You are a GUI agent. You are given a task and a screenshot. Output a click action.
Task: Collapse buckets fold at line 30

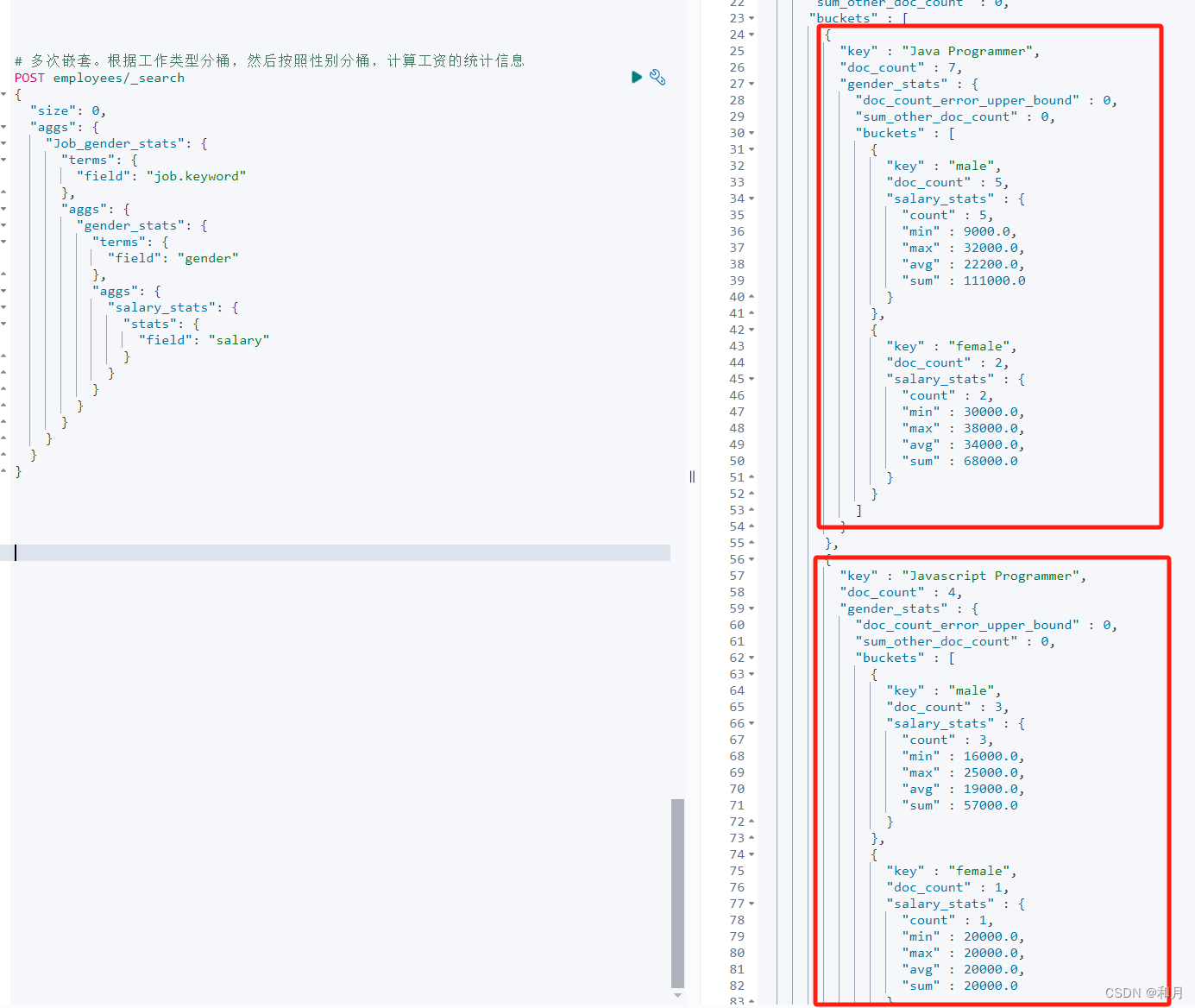(x=752, y=133)
